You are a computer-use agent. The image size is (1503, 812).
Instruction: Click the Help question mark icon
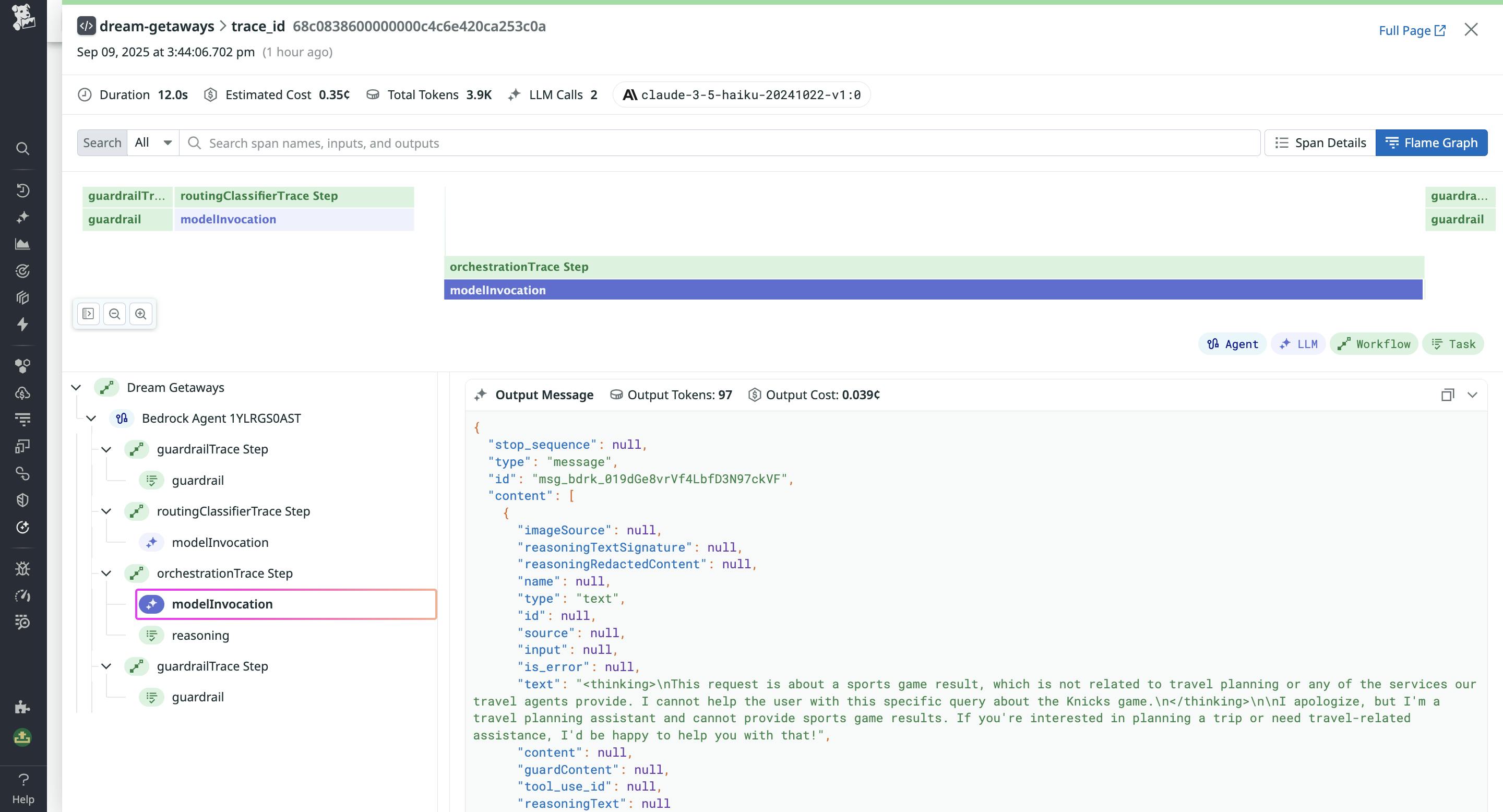tap(23, 779)
